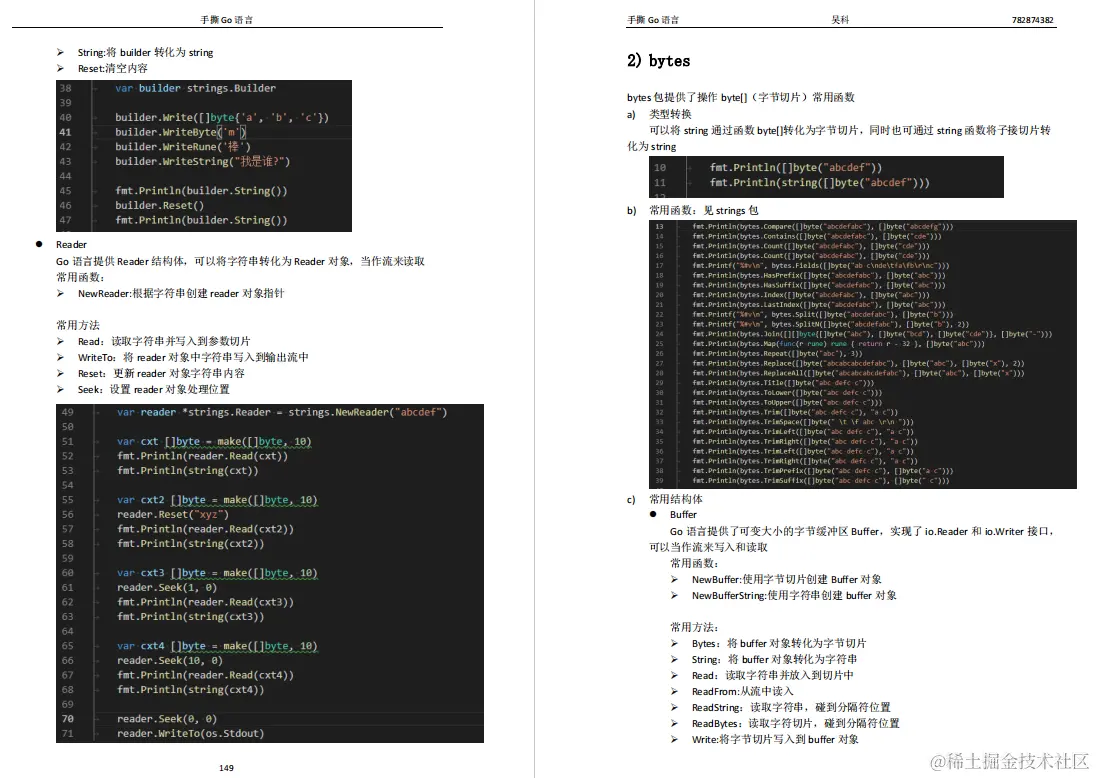1096x778 pixels.
Task: Click the 'Reset:清空内容' bullet
Action: (113, 69)
